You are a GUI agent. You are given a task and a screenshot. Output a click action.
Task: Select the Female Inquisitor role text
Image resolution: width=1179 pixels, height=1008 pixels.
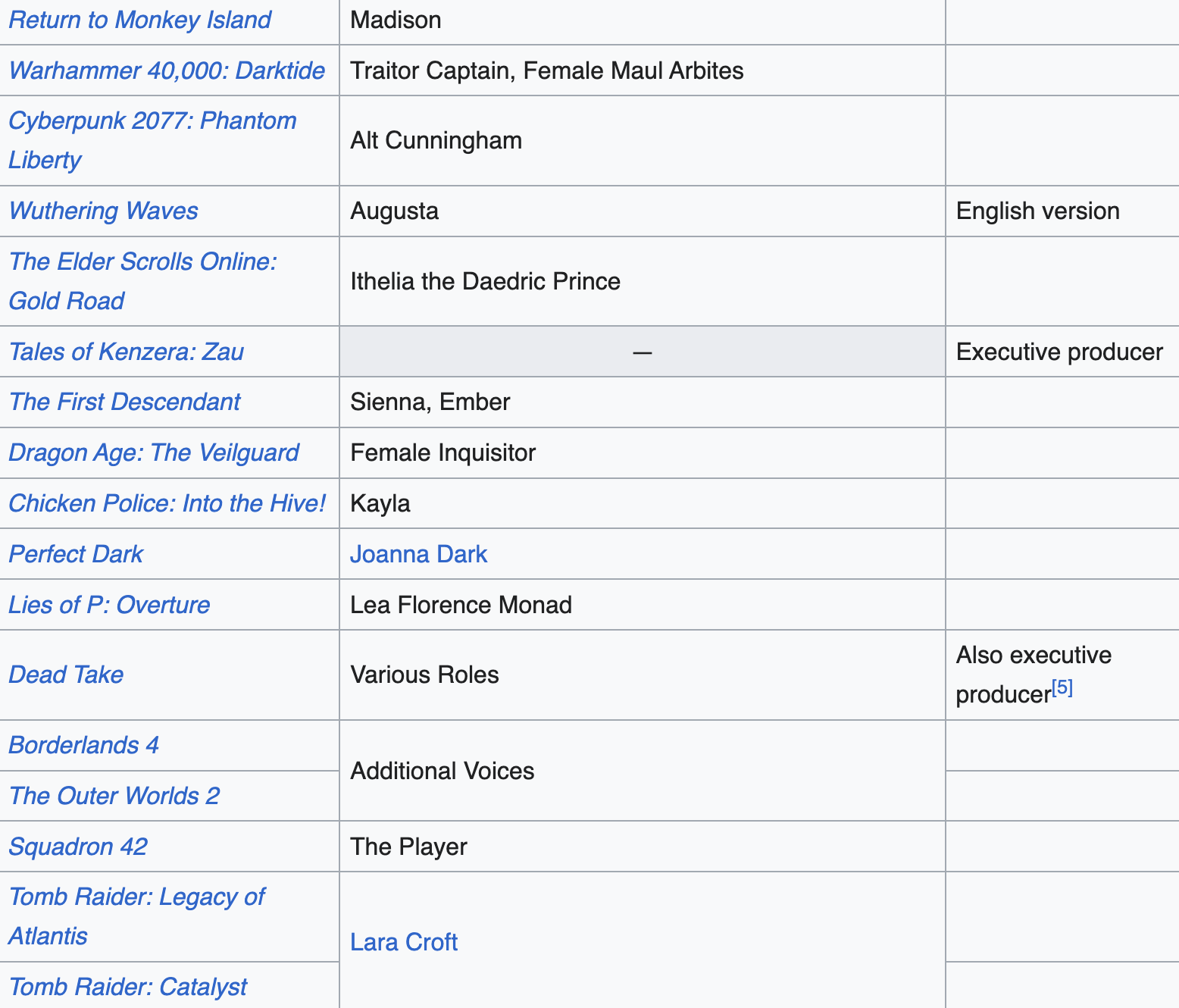[x=443, y=452]
